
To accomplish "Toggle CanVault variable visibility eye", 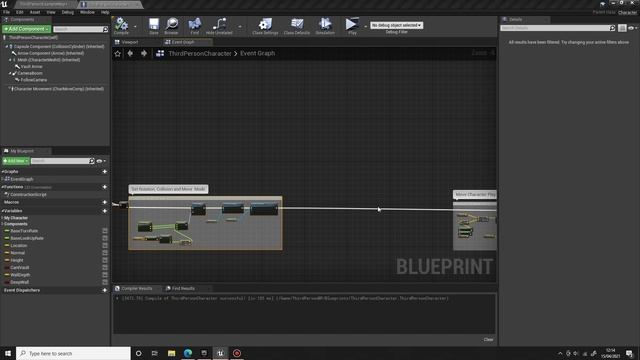I will (x=105, y=268).
